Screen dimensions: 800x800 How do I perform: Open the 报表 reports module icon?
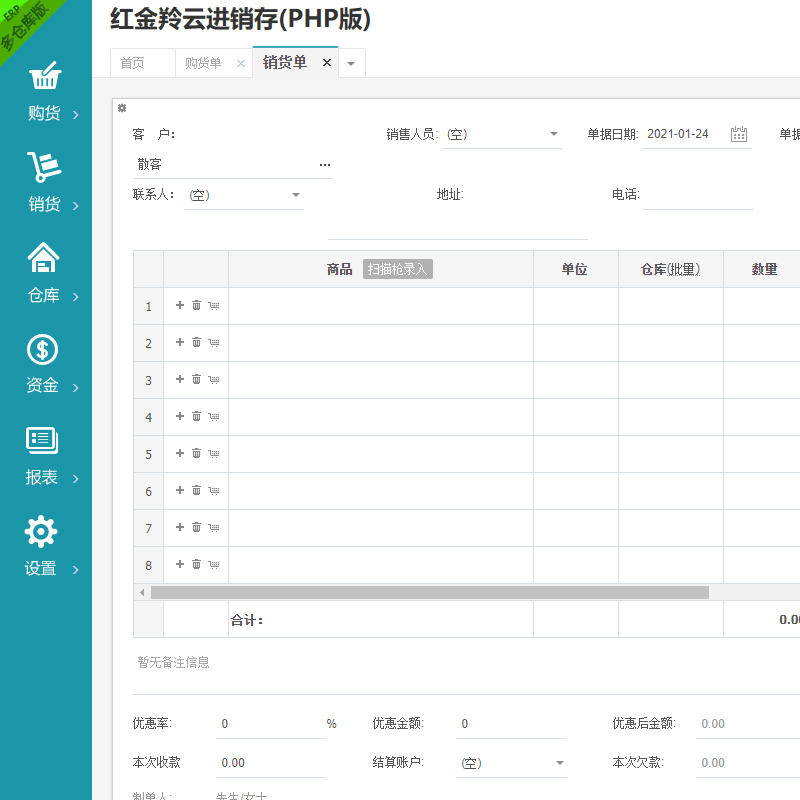pyautogui.click(x=44, y=441)
